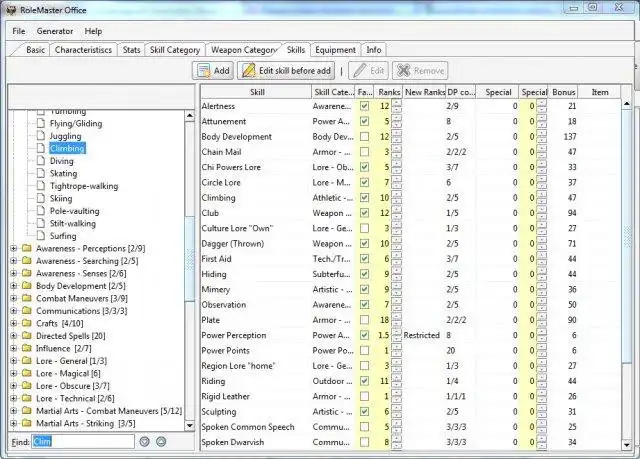
Task: Open the Help menu
Action: click(x=93, y=31)
